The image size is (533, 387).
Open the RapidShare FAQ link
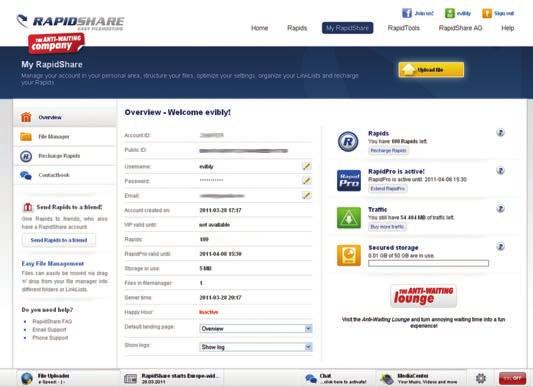52,321
